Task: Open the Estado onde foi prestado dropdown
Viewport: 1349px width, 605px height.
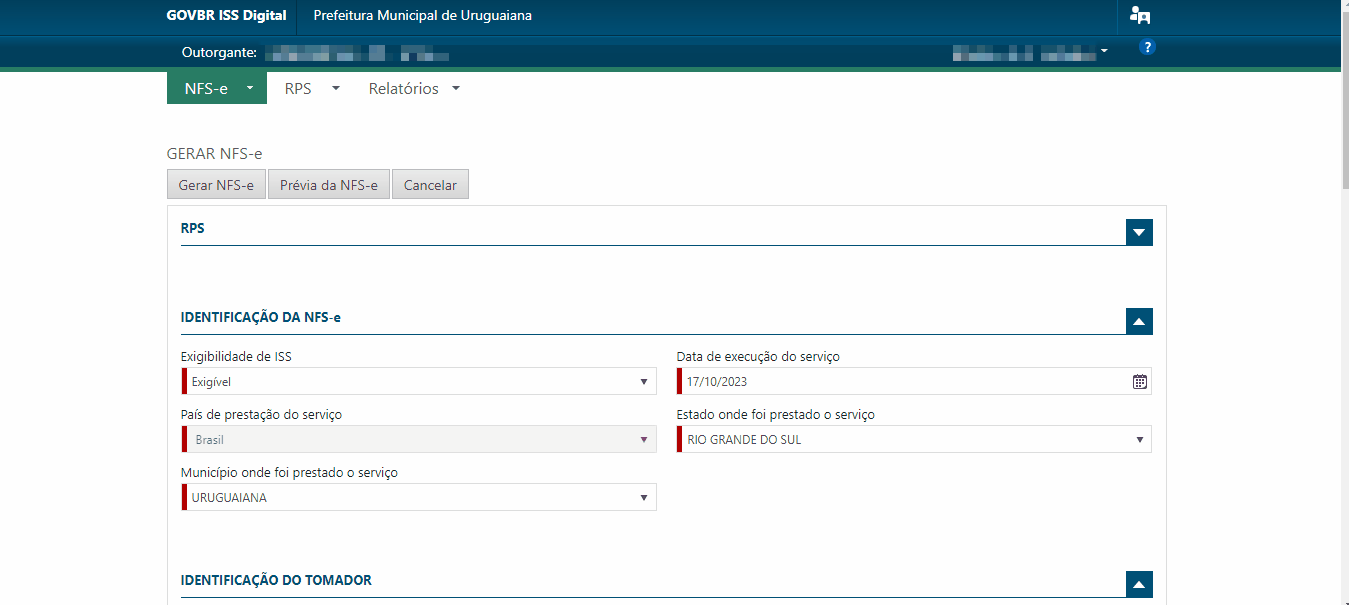Action: tap(914, 439)
